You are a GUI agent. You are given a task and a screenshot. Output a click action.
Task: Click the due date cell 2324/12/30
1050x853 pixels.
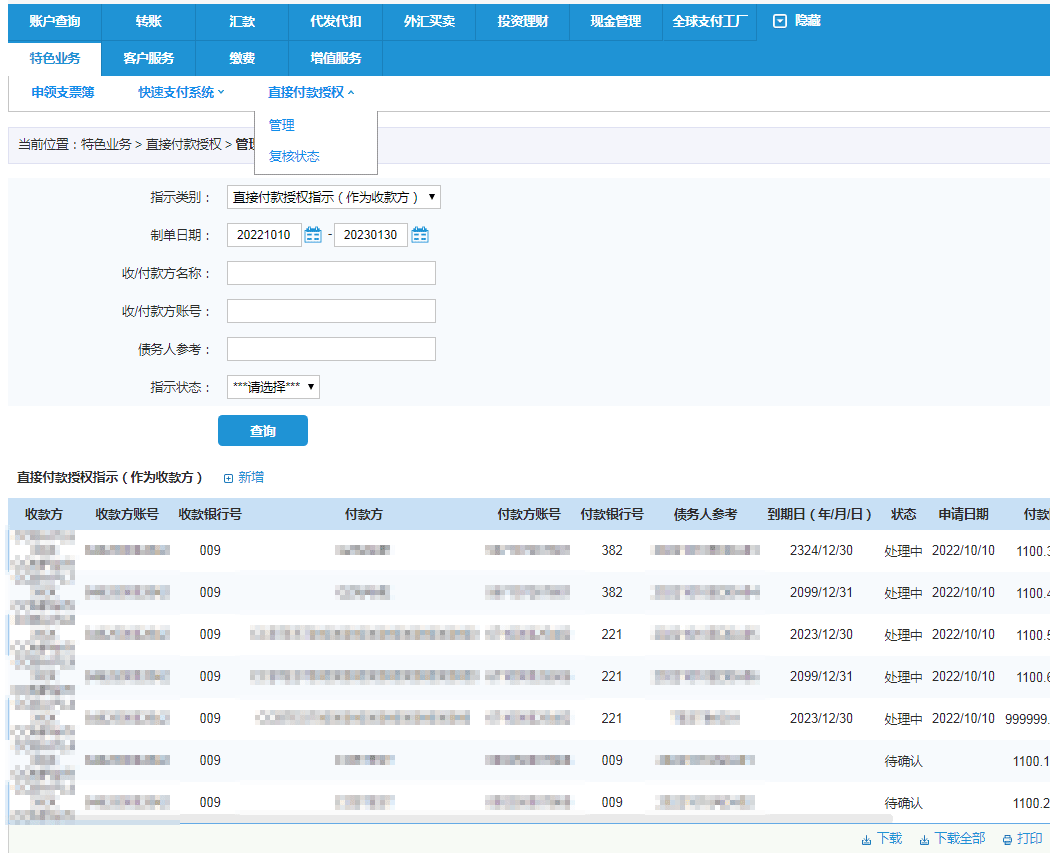(x=822, y=550)
